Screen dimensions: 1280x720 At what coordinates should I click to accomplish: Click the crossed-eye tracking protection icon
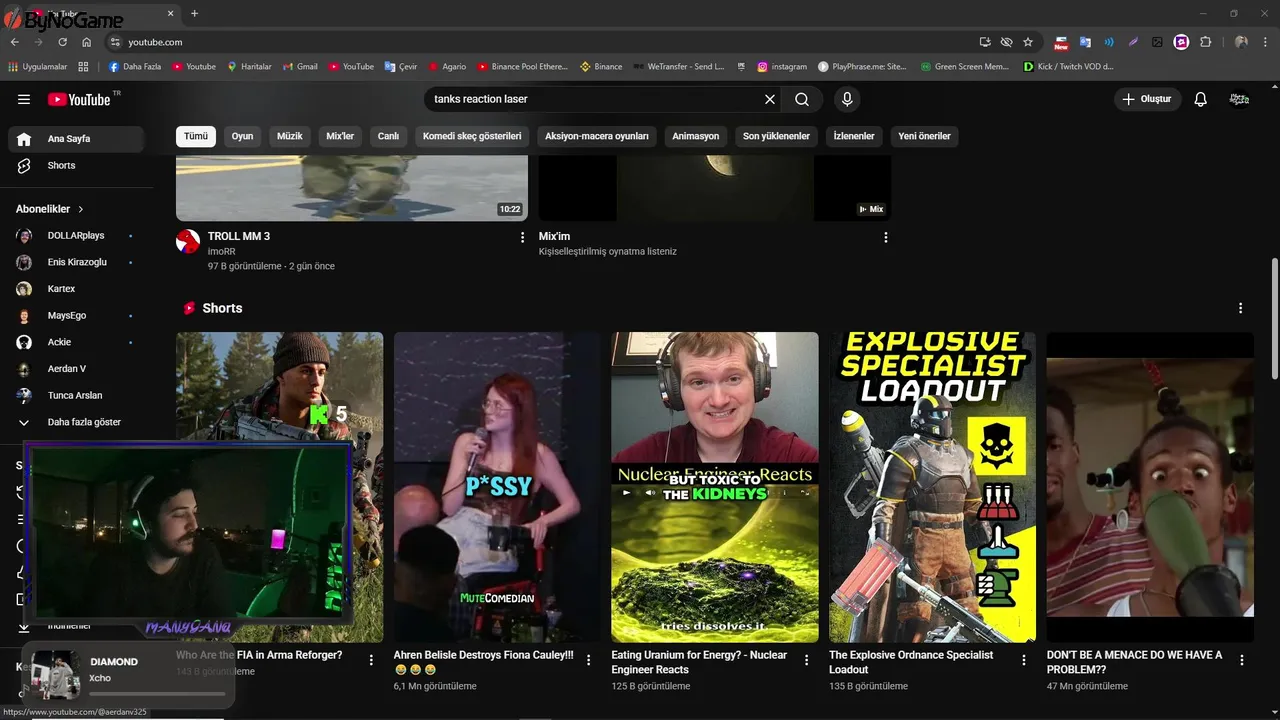[x=1006, y=42]
